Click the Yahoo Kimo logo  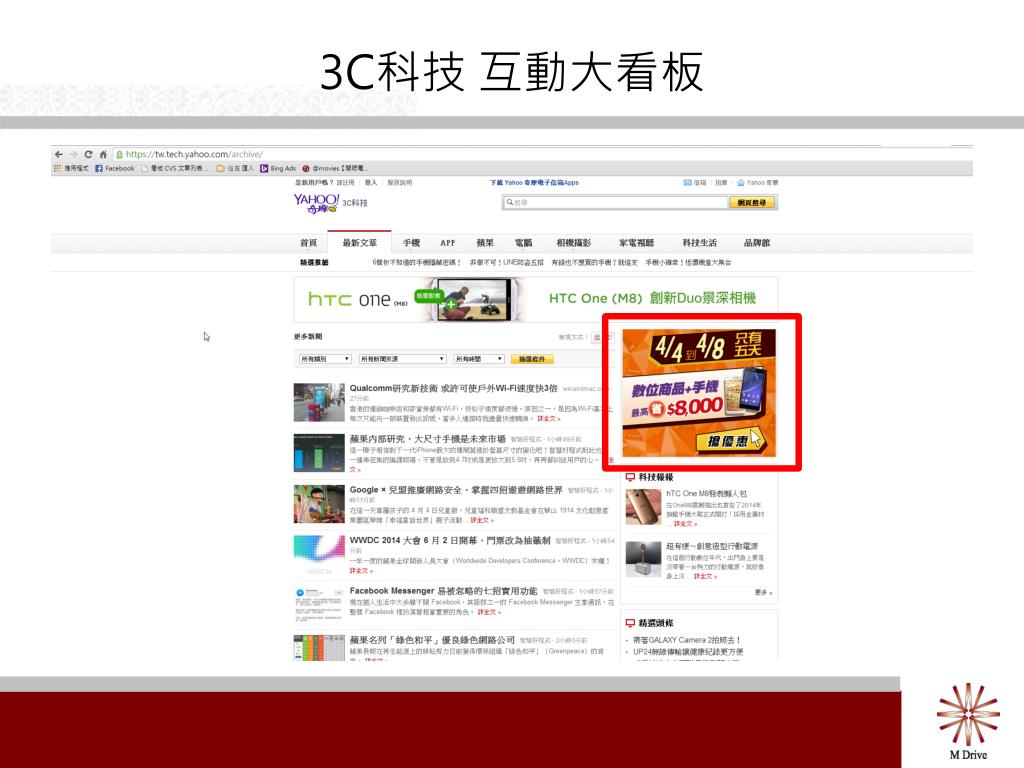pyautogui.click(x=316, y=203)
